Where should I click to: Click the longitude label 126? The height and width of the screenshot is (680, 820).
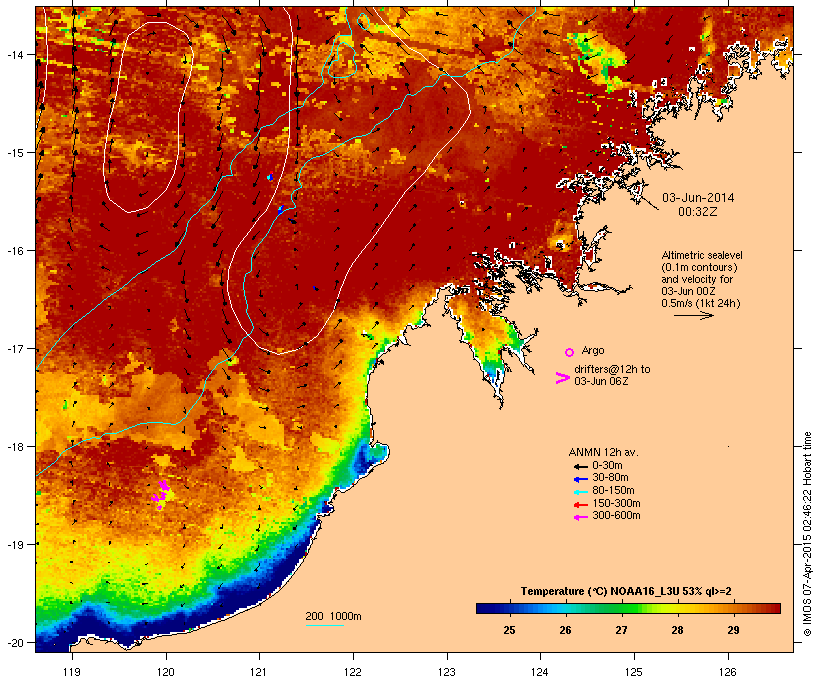pos(728,672)
